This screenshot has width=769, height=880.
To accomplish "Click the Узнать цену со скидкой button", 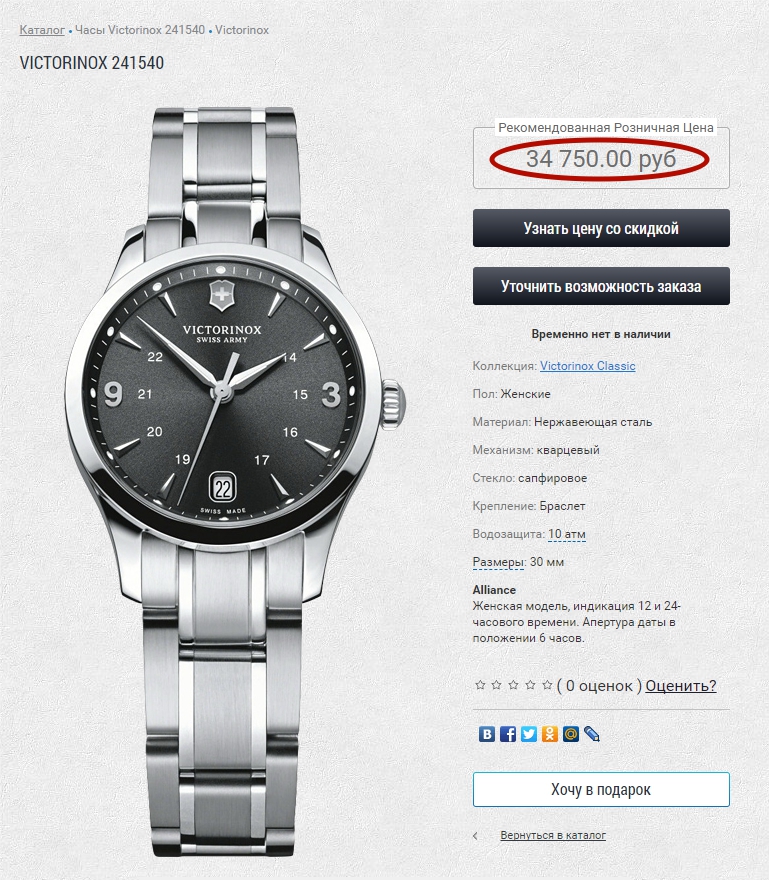I will [x=601, y=228].
